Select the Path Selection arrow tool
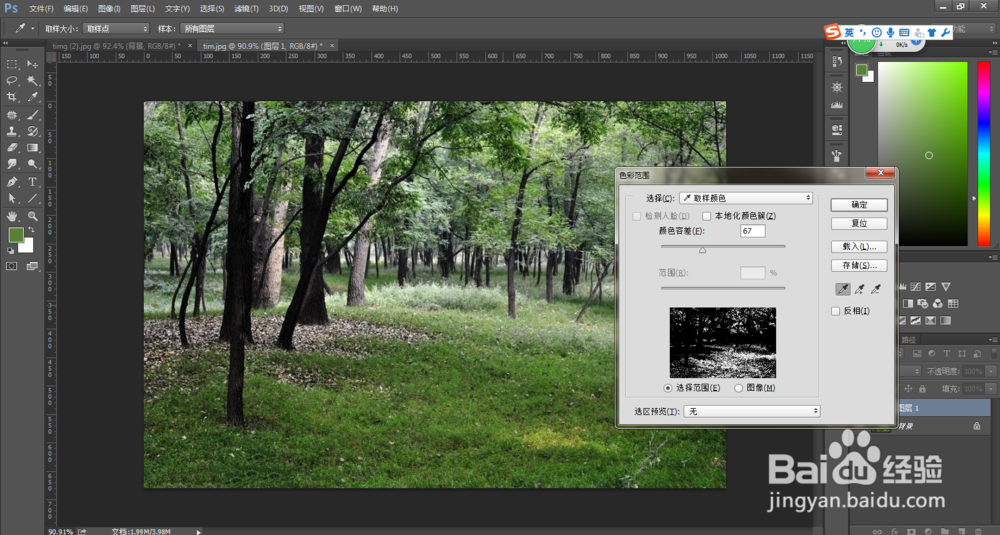Viewport: 1000px width, 535px height. [x=12, y=198]
